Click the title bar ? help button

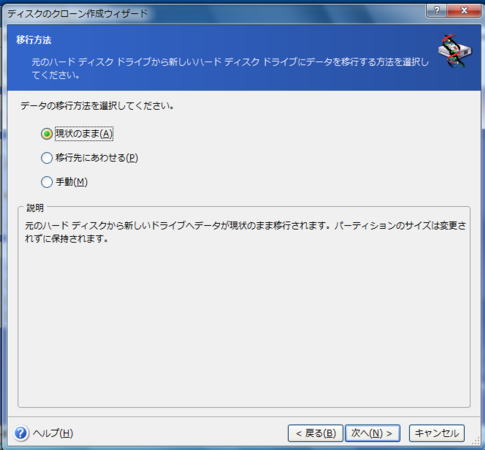(437, 11)
